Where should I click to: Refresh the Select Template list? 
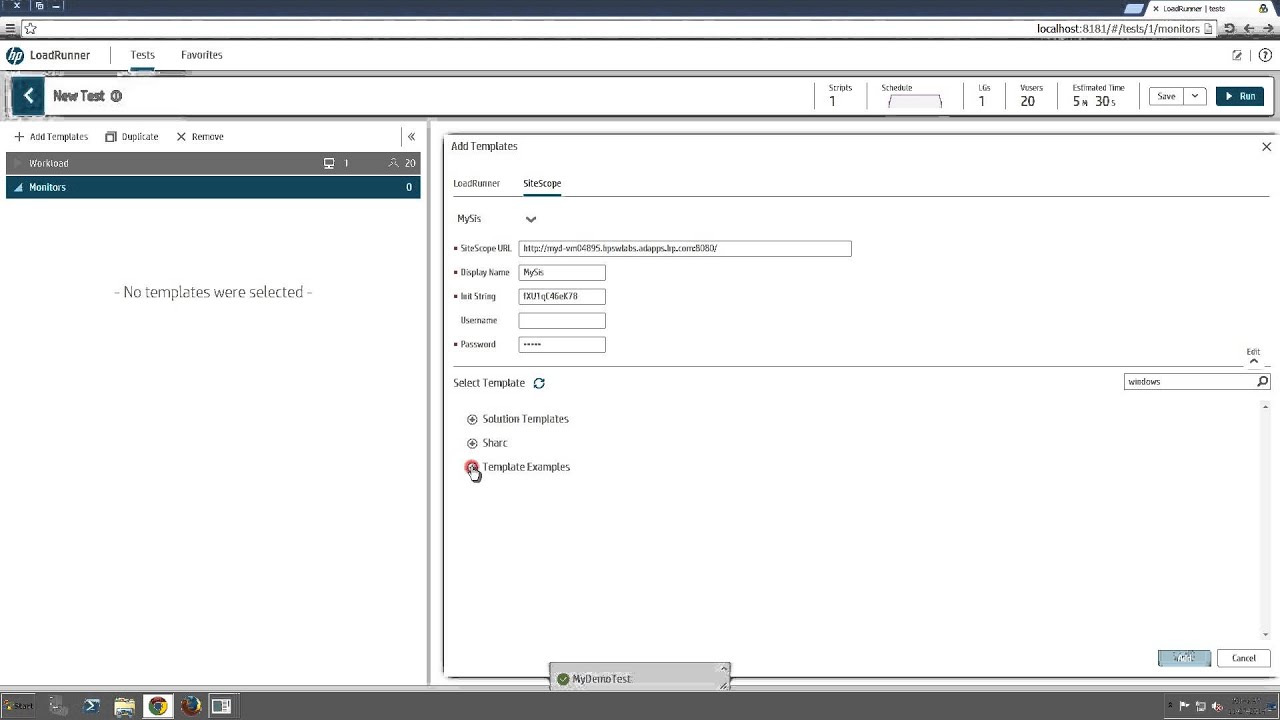point(539,383)
